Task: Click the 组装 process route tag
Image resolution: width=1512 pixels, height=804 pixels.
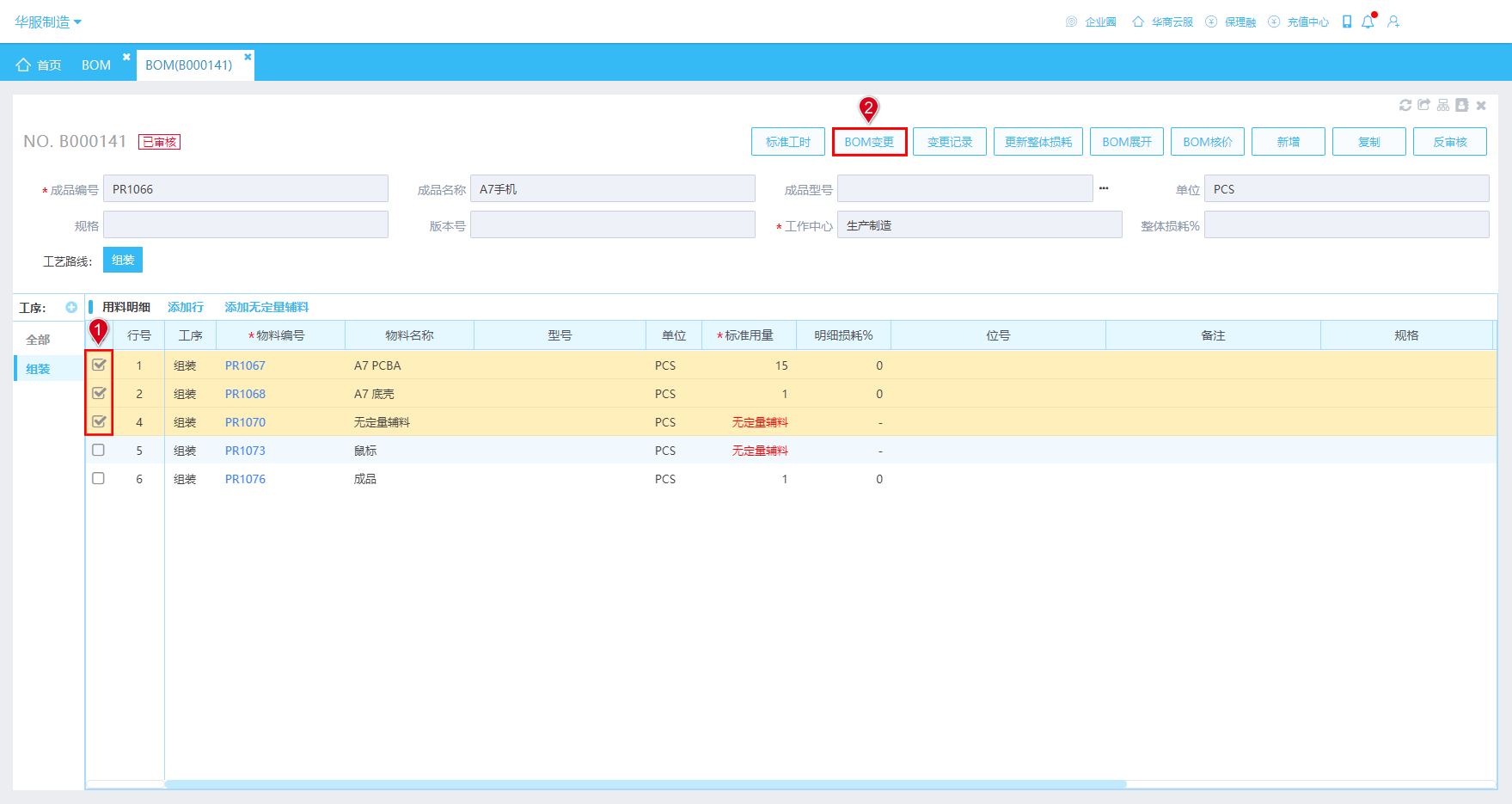Action: [x=123, y=260]
